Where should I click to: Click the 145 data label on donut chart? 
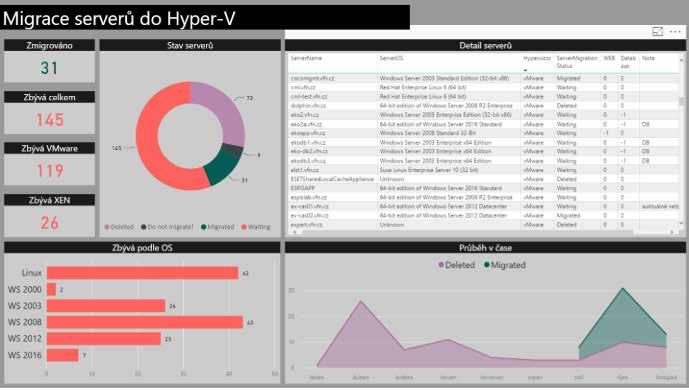[116, 148]
